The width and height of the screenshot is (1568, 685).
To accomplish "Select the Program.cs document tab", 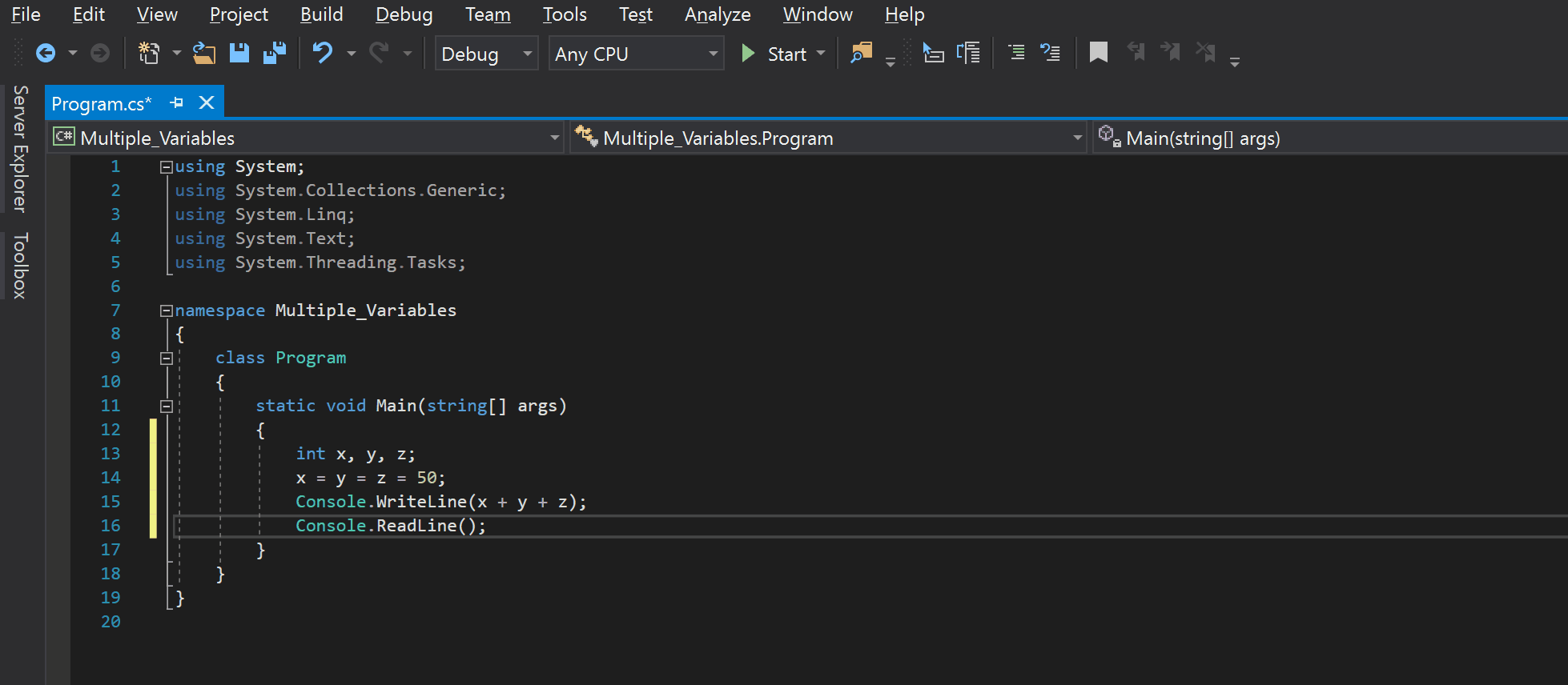I will click(102, 103).
